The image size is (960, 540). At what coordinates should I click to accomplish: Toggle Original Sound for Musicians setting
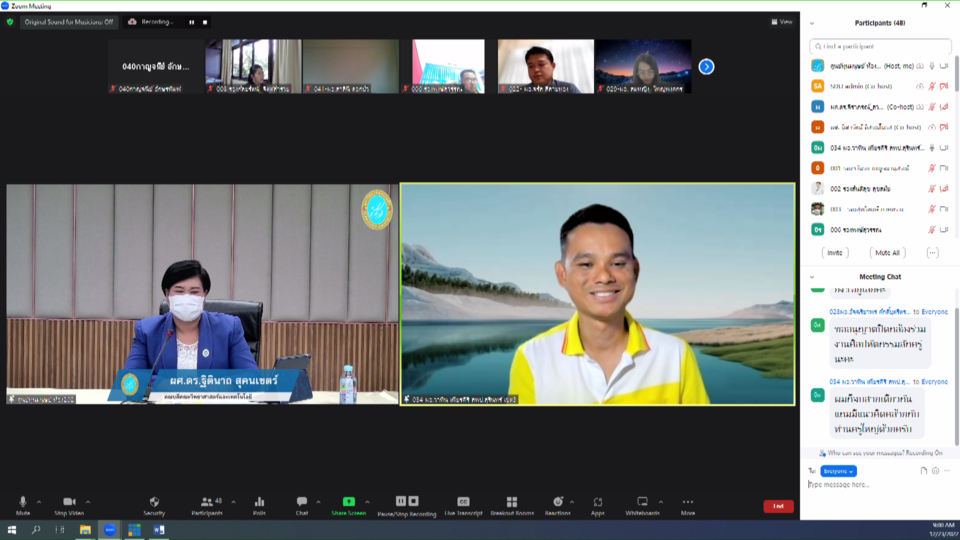click(x=69, y=22)
